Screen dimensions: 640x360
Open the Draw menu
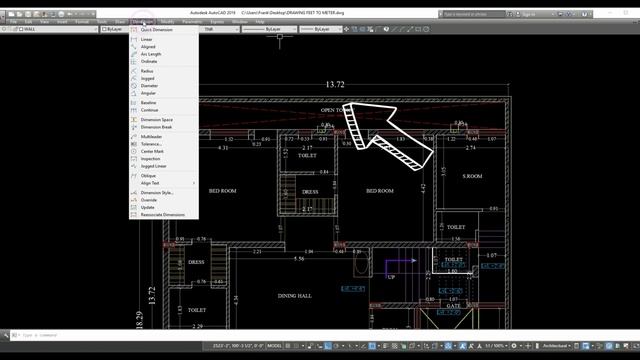pyautogui.click(x=120, y=22)
